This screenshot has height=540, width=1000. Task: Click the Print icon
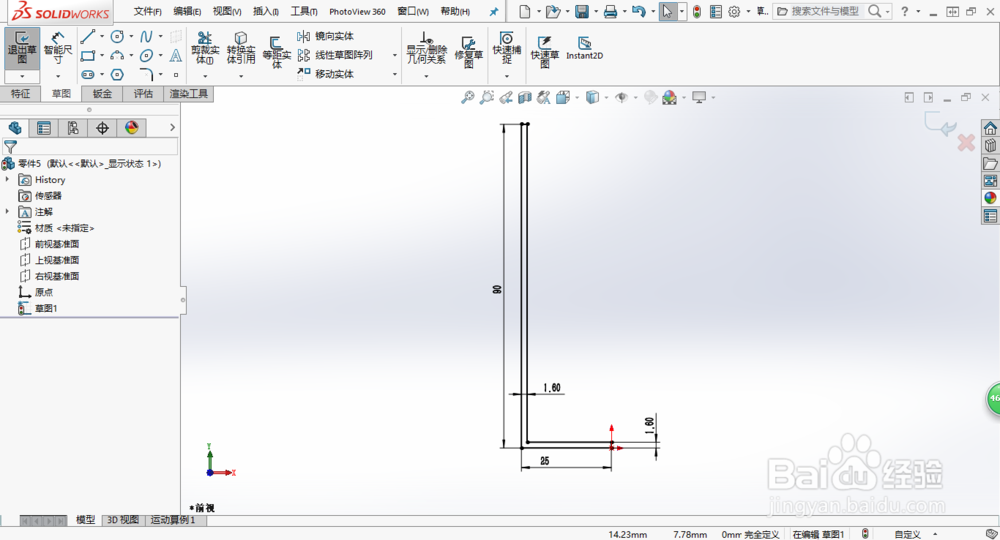tap(610, 11)
